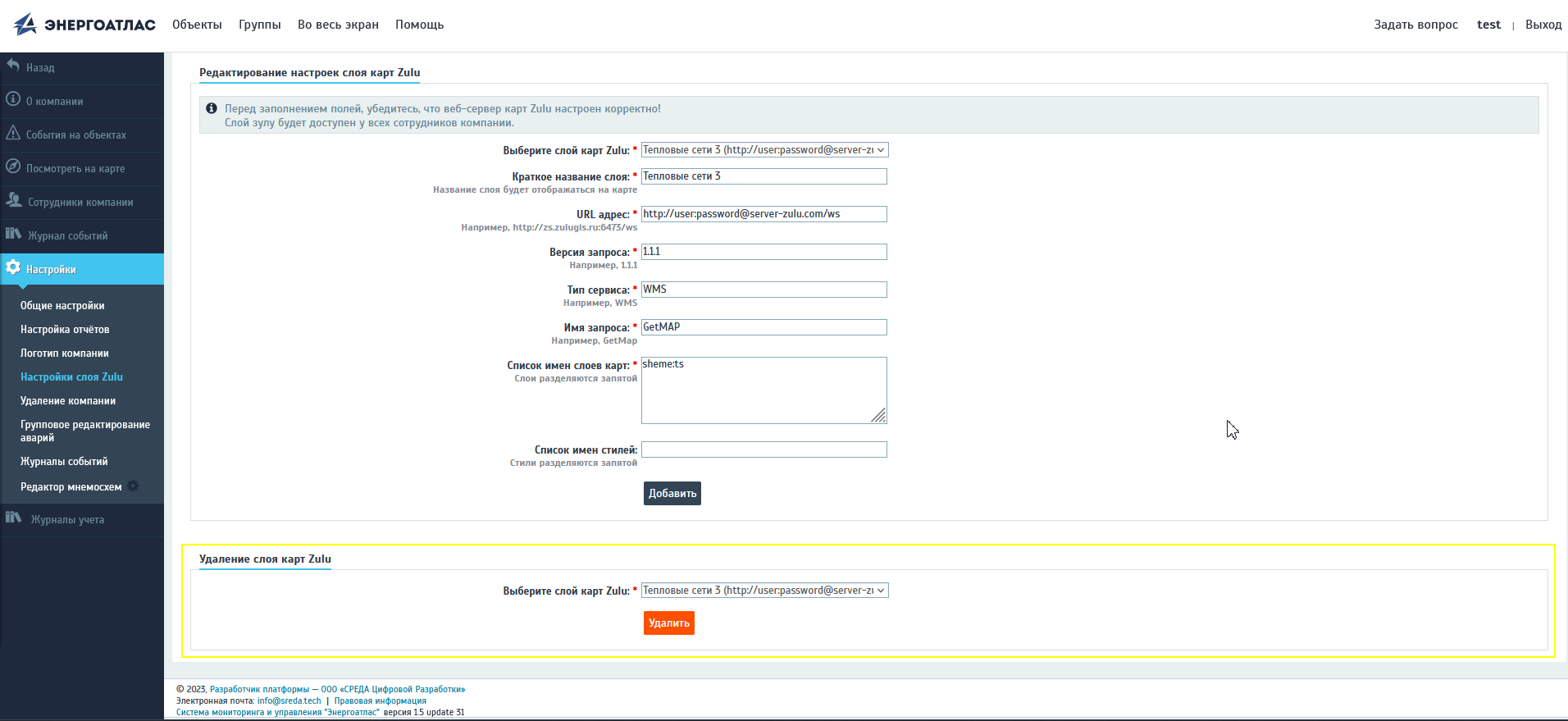Viewport: 1568px width, 721px height.
Task: Click the Энергоатлас logo icon
Action: point(25,25)
